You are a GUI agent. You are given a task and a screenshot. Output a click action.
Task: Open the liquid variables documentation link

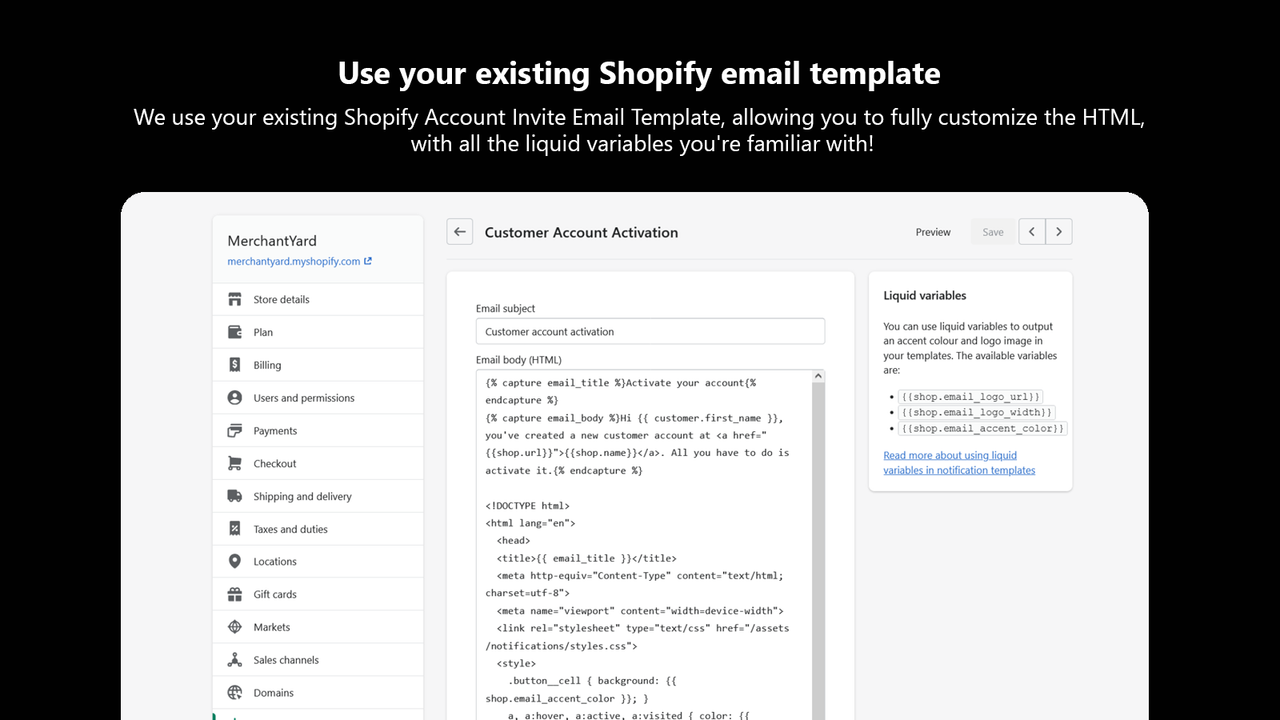click(950, 462)
